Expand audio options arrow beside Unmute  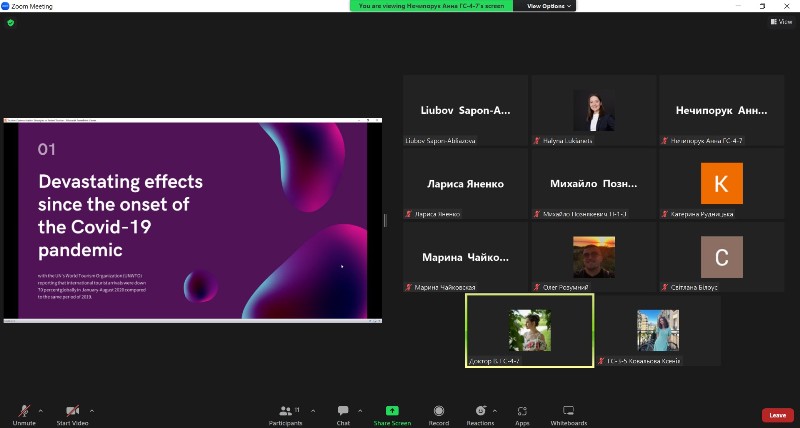point(40,410)
